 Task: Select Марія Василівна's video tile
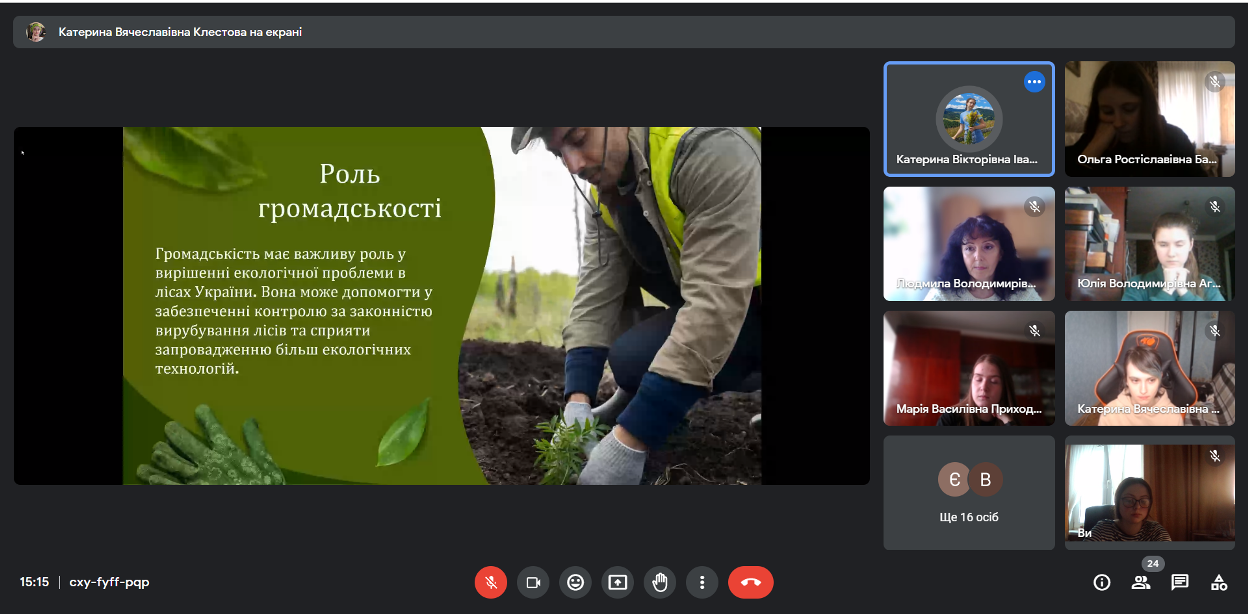point(968,368)
